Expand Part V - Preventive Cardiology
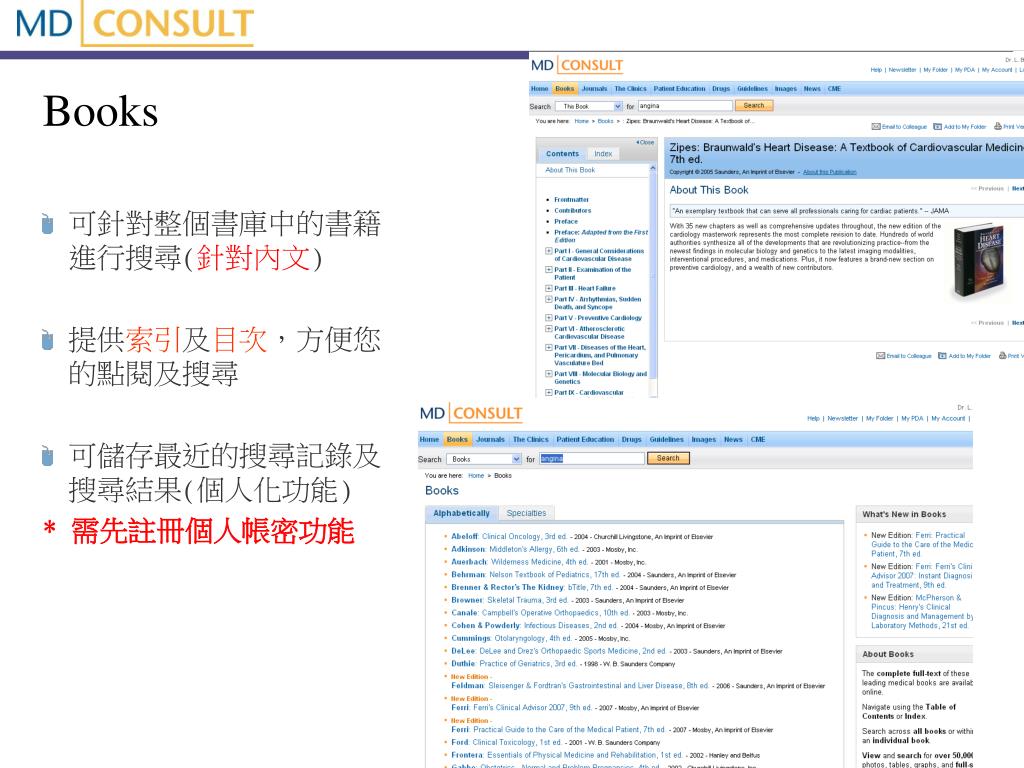Viewport: 1024px width, 768px height. tap(549, 318)
